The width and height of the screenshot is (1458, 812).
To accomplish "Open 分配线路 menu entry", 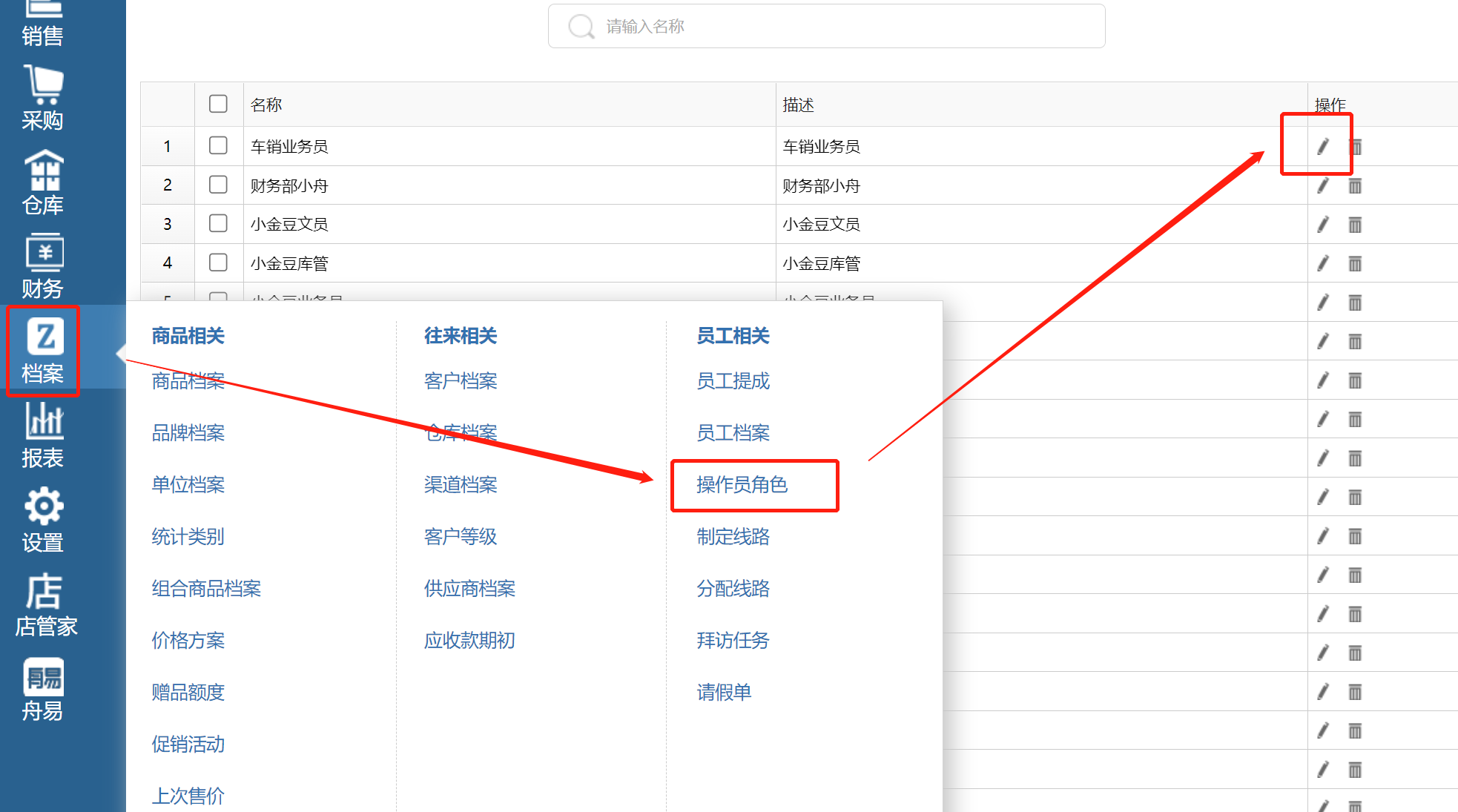I will 733,589.
